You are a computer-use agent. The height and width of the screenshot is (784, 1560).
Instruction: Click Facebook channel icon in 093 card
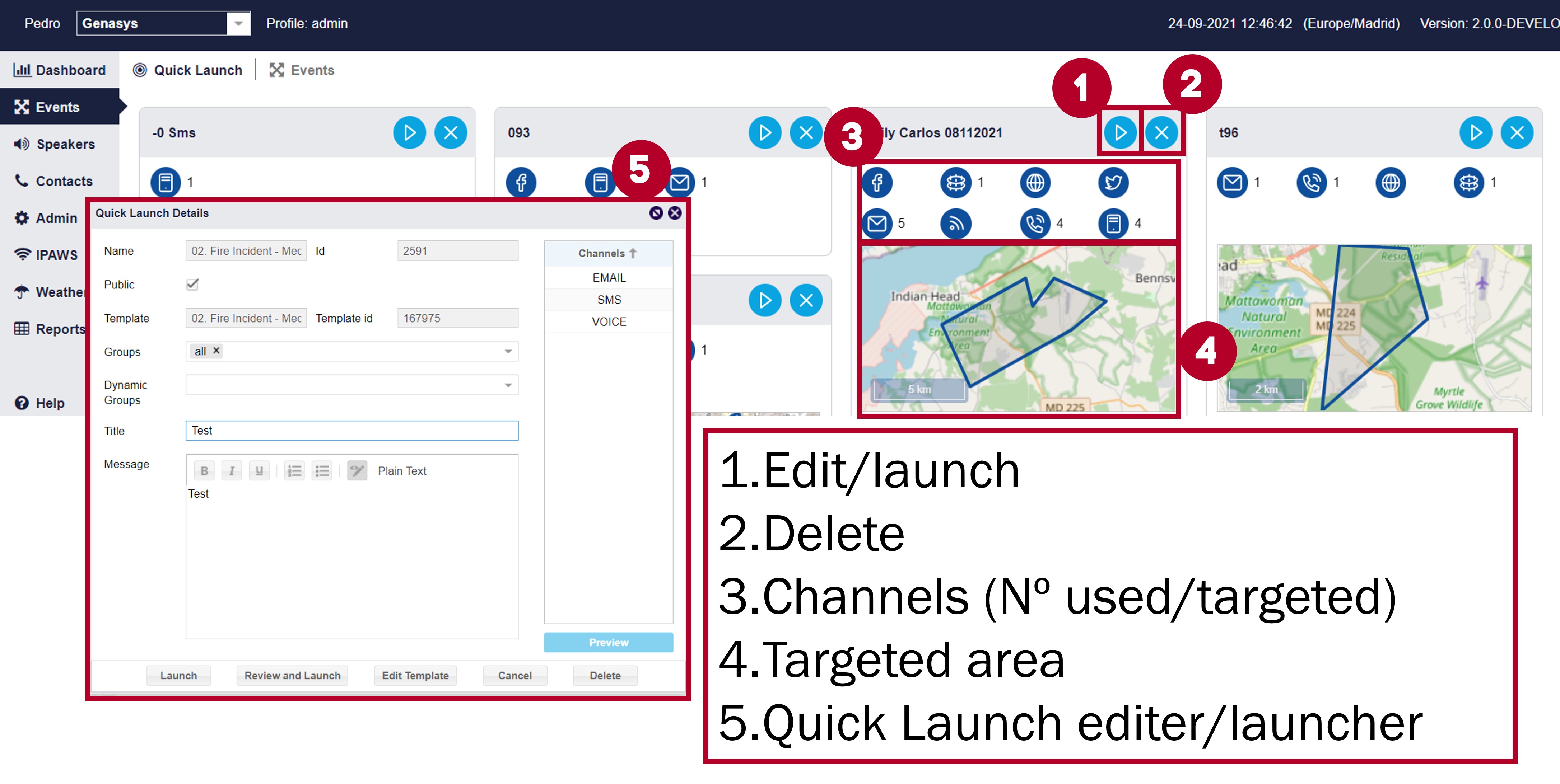click(x=521, y=182)
